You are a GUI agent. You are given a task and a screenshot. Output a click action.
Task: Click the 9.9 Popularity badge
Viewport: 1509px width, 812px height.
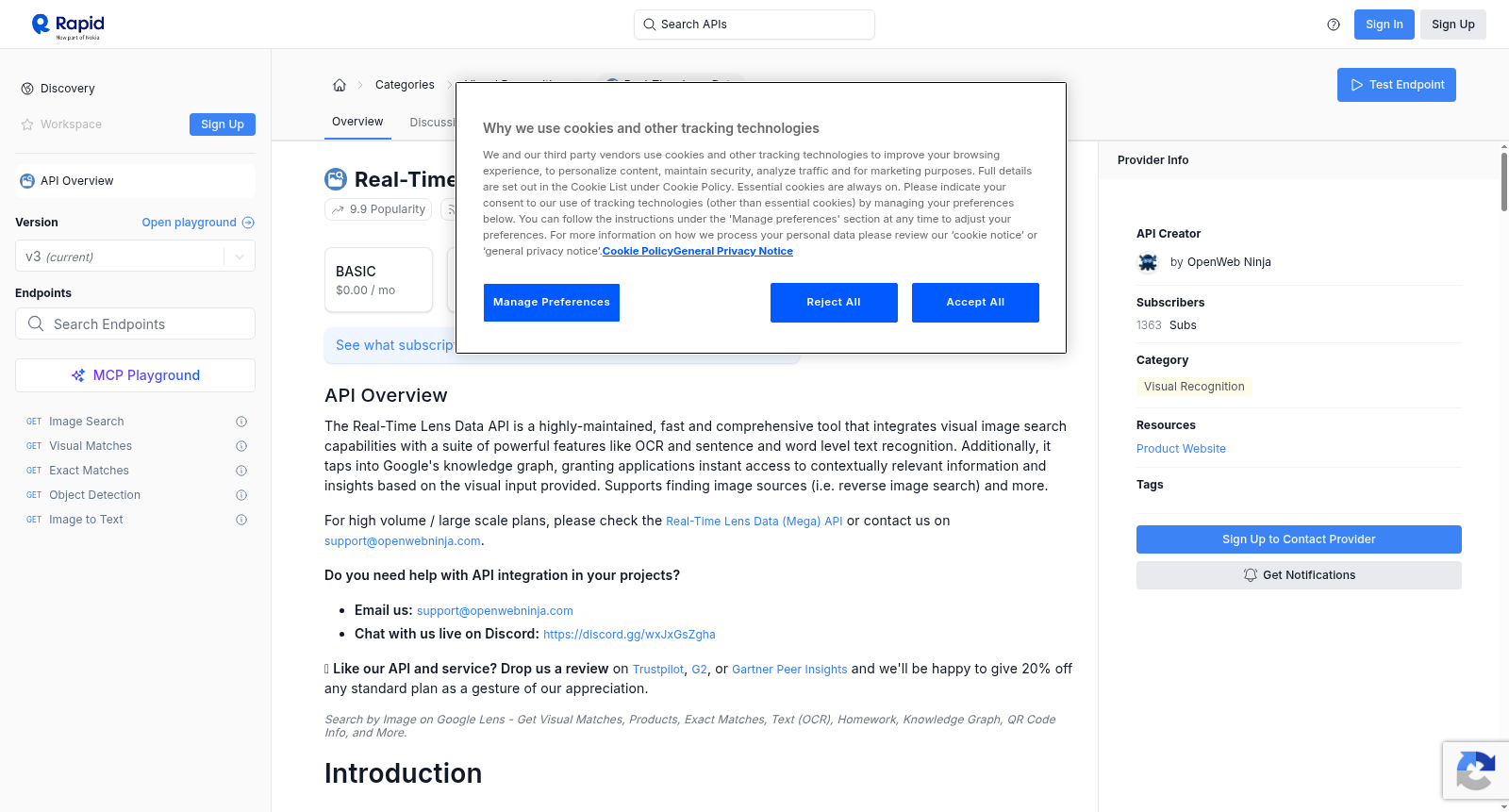[378, 209]
